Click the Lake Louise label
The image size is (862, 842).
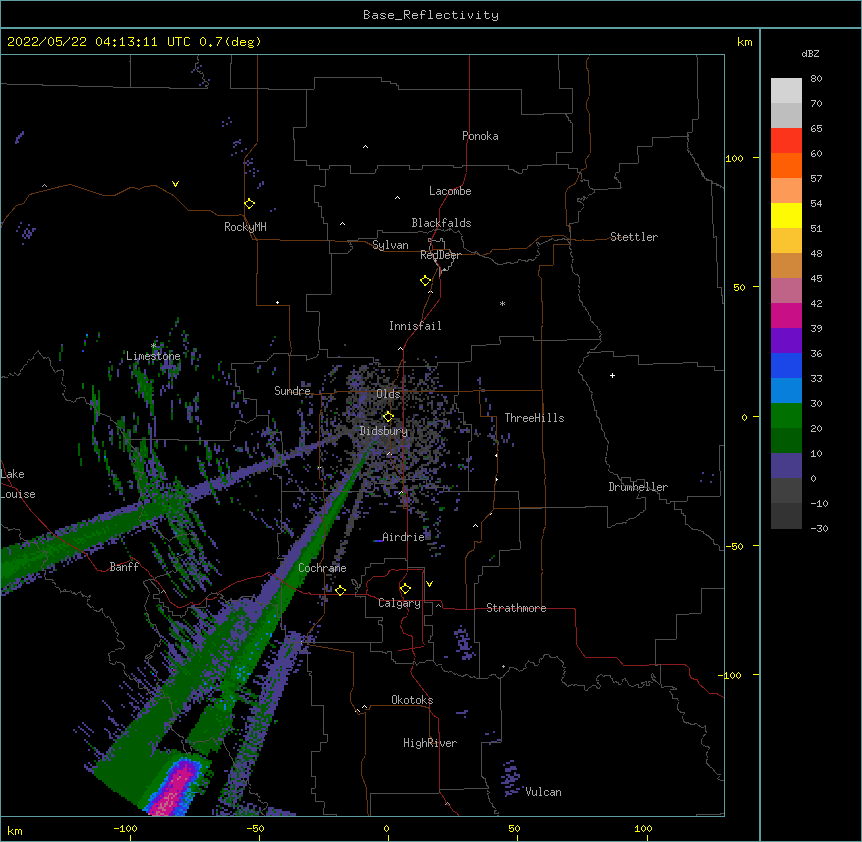[x=18, y=484]
